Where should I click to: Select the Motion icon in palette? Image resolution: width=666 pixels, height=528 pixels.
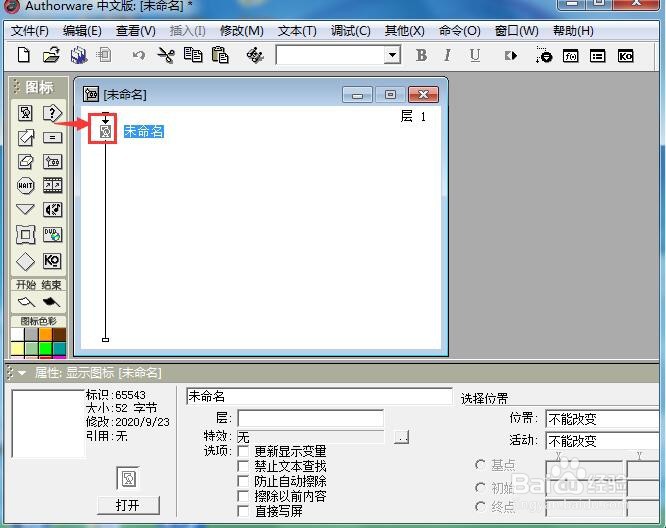click(x=25, y=138)
